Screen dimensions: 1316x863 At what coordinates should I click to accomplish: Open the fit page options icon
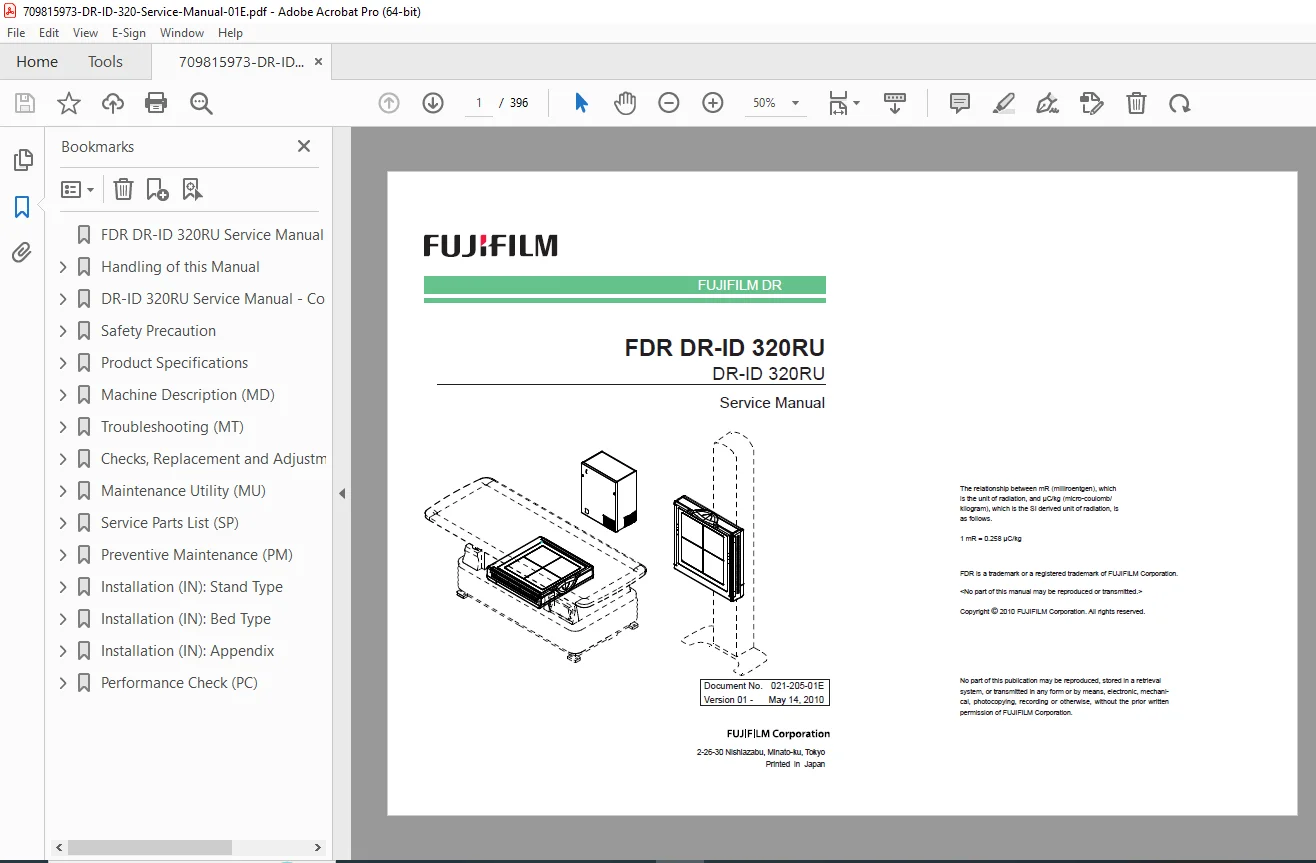(x=843, y=103)
